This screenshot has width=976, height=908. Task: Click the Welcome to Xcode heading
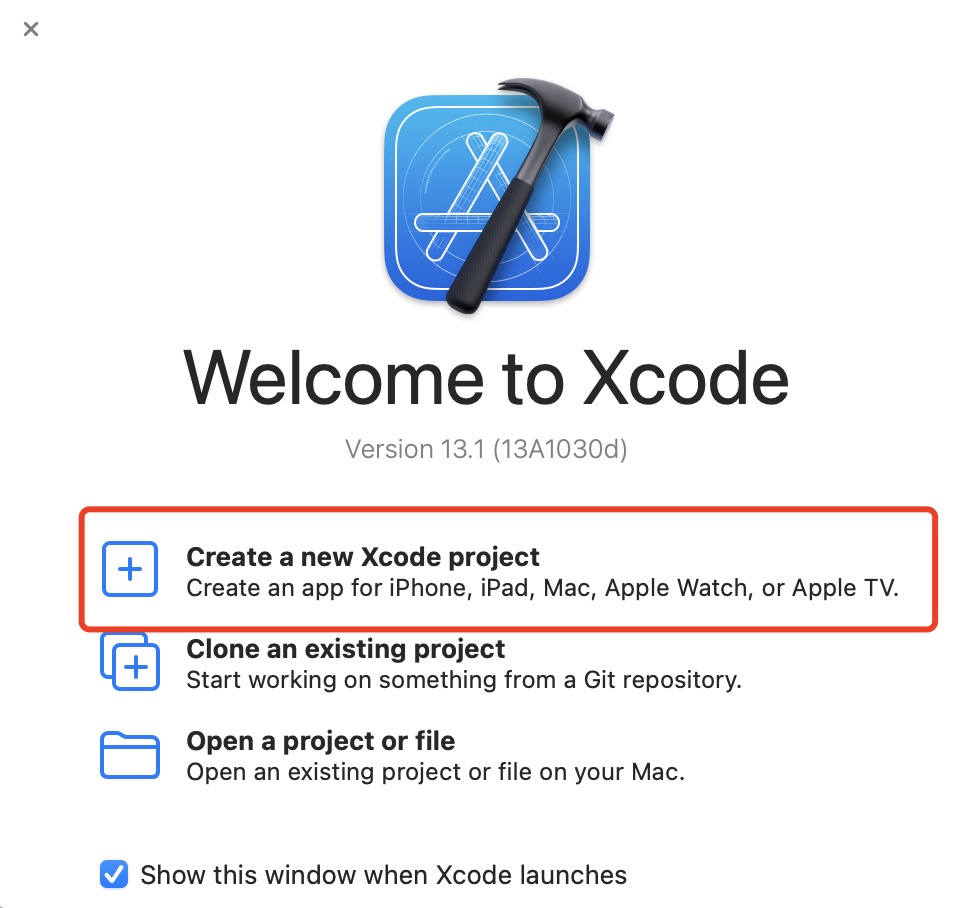(x=486, y=378)
